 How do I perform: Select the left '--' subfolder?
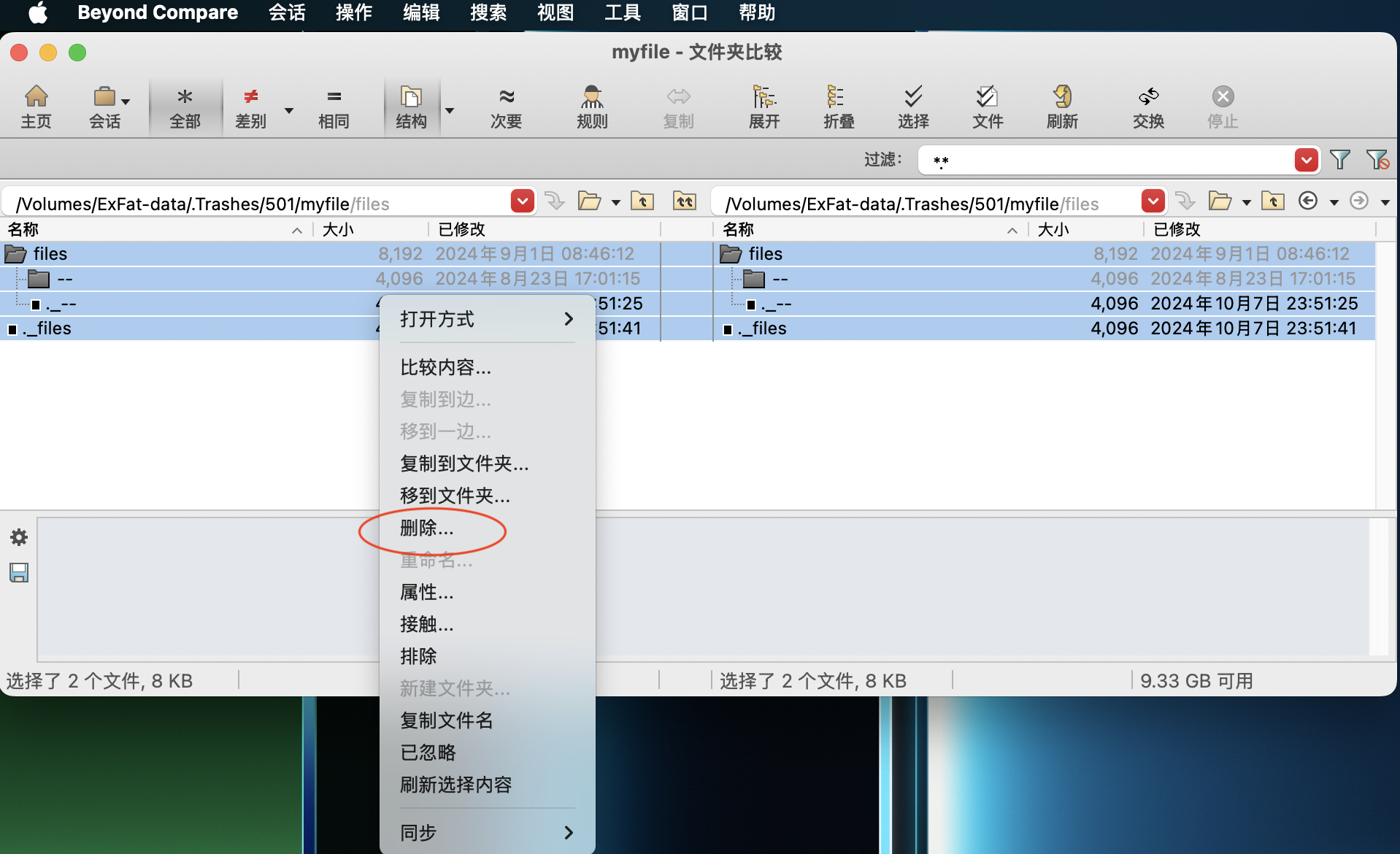(x=328, y=279)
